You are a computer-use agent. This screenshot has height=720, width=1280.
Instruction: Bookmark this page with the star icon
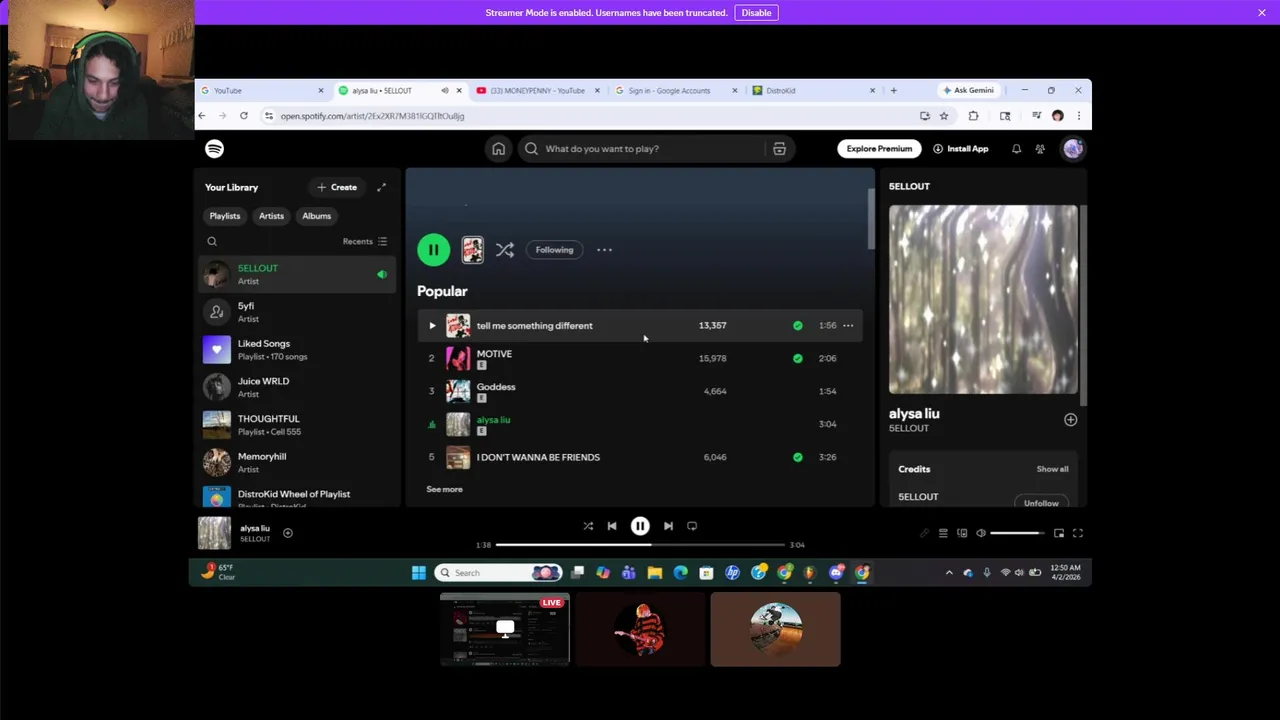click(944, 116)
